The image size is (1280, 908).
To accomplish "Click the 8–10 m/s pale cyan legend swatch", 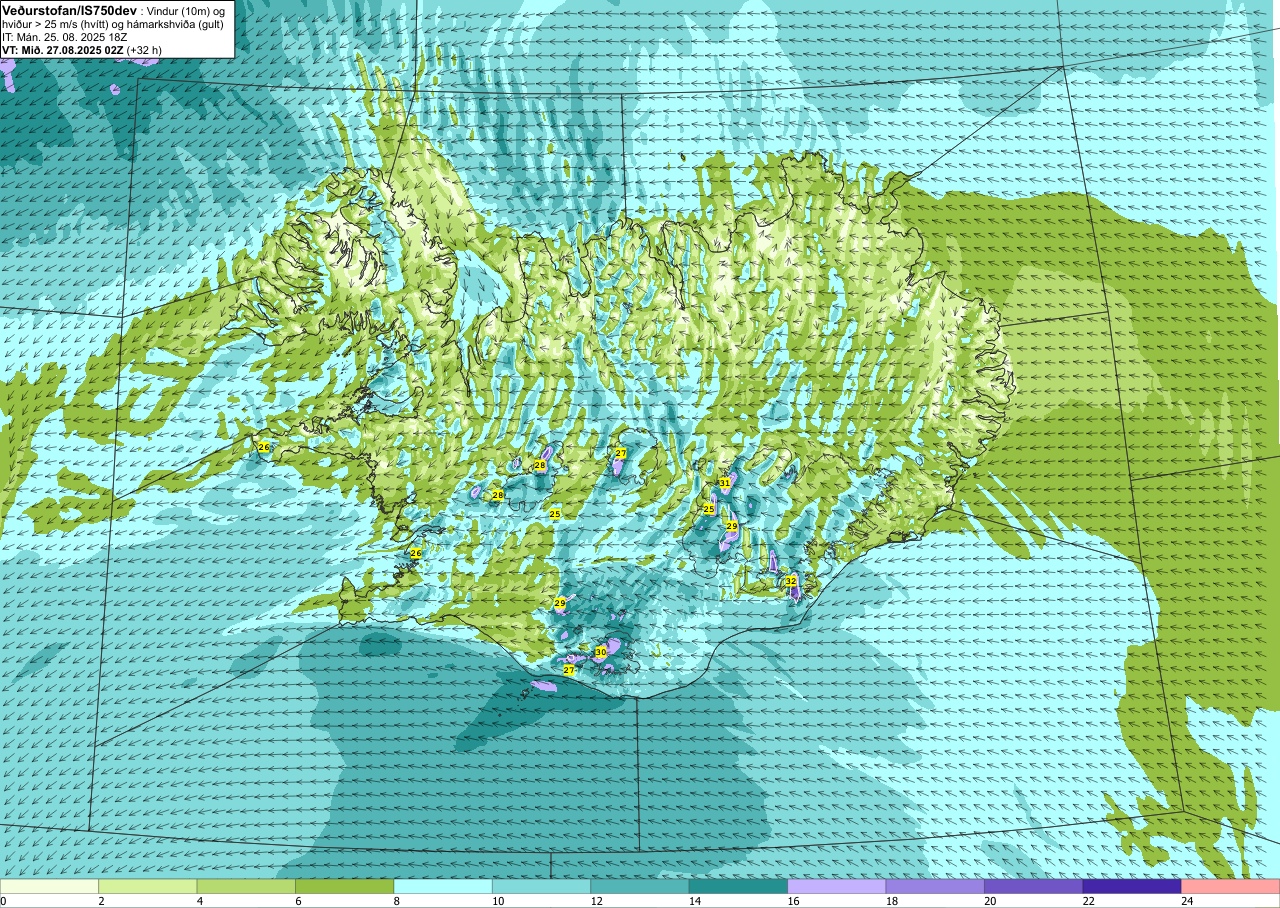I will click(443, 887).
